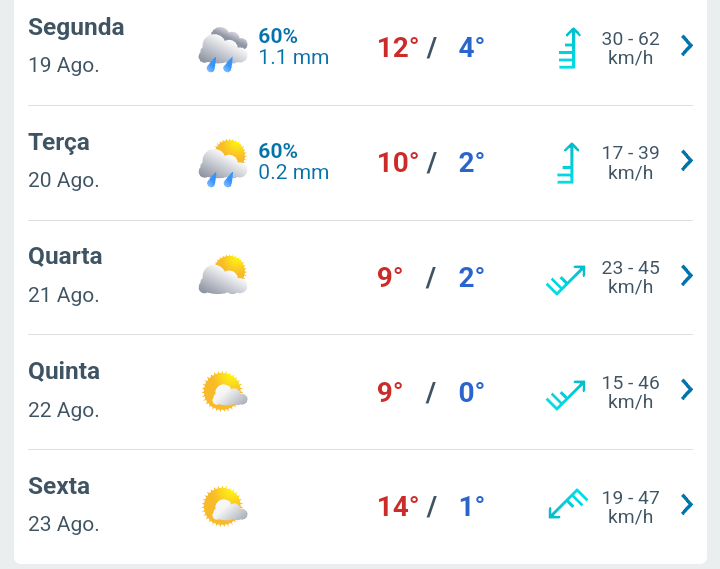Image resolution: width=720 pixels, height=569 pixels.
Task: Click the 12° / 4° temperature reading
Action: tap(431, 47)
